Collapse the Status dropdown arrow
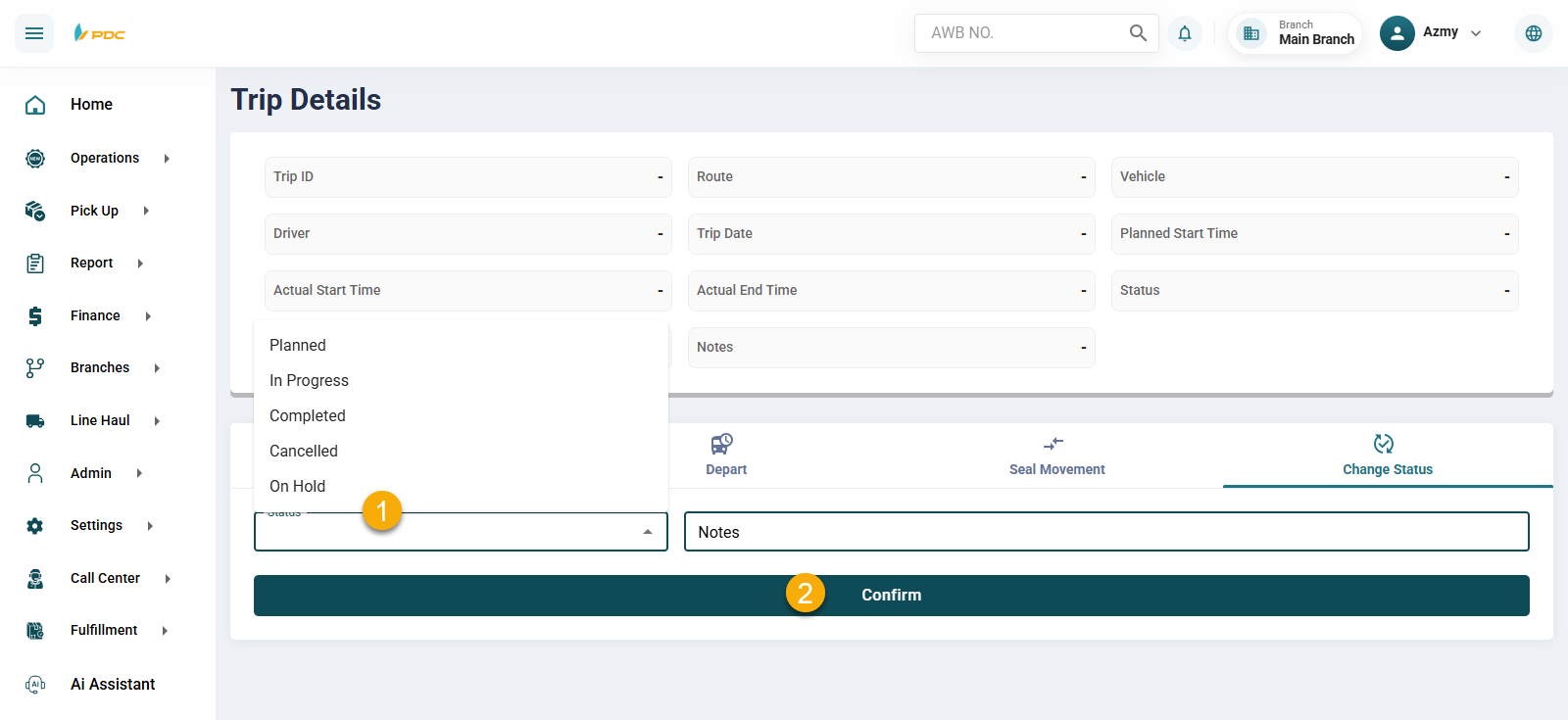The height and width of the screenshot is (720, 1568). [648, 532]
